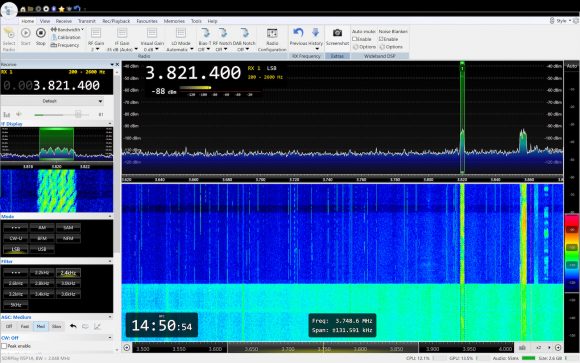Switch to the Favourites ribbon tab
The image size is (580, 363).
pyautogui.click(x=147, y=21)
